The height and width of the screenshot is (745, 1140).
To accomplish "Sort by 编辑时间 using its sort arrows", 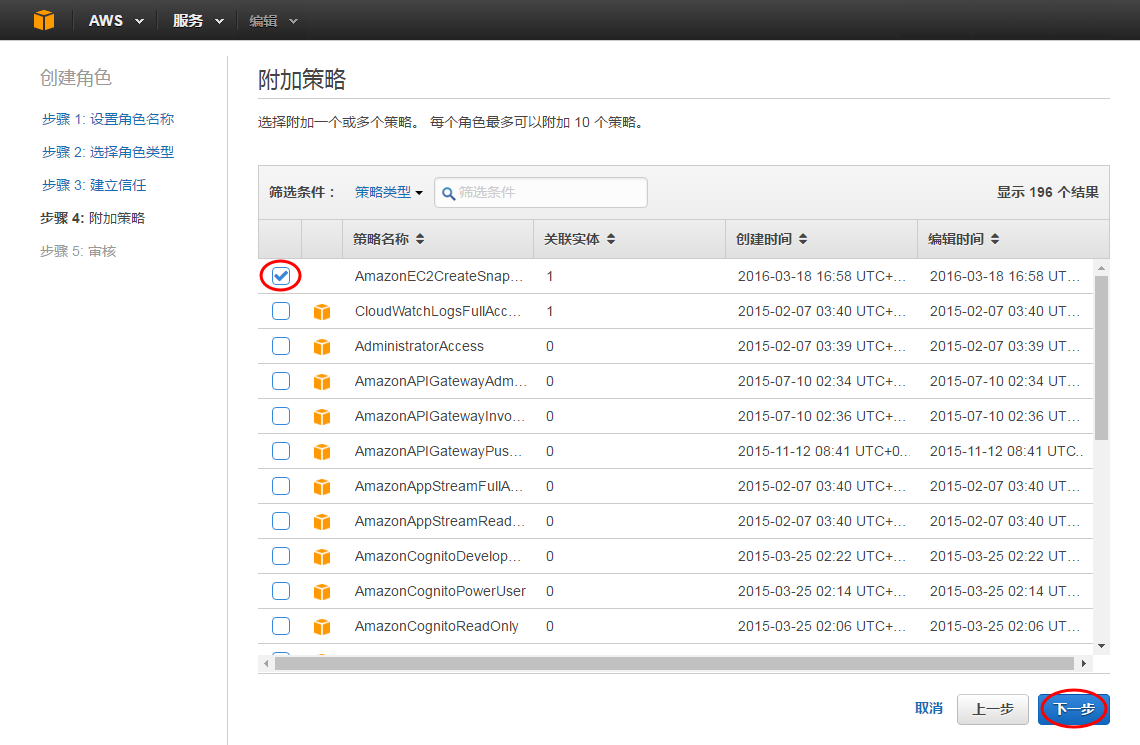I will 995,239.
